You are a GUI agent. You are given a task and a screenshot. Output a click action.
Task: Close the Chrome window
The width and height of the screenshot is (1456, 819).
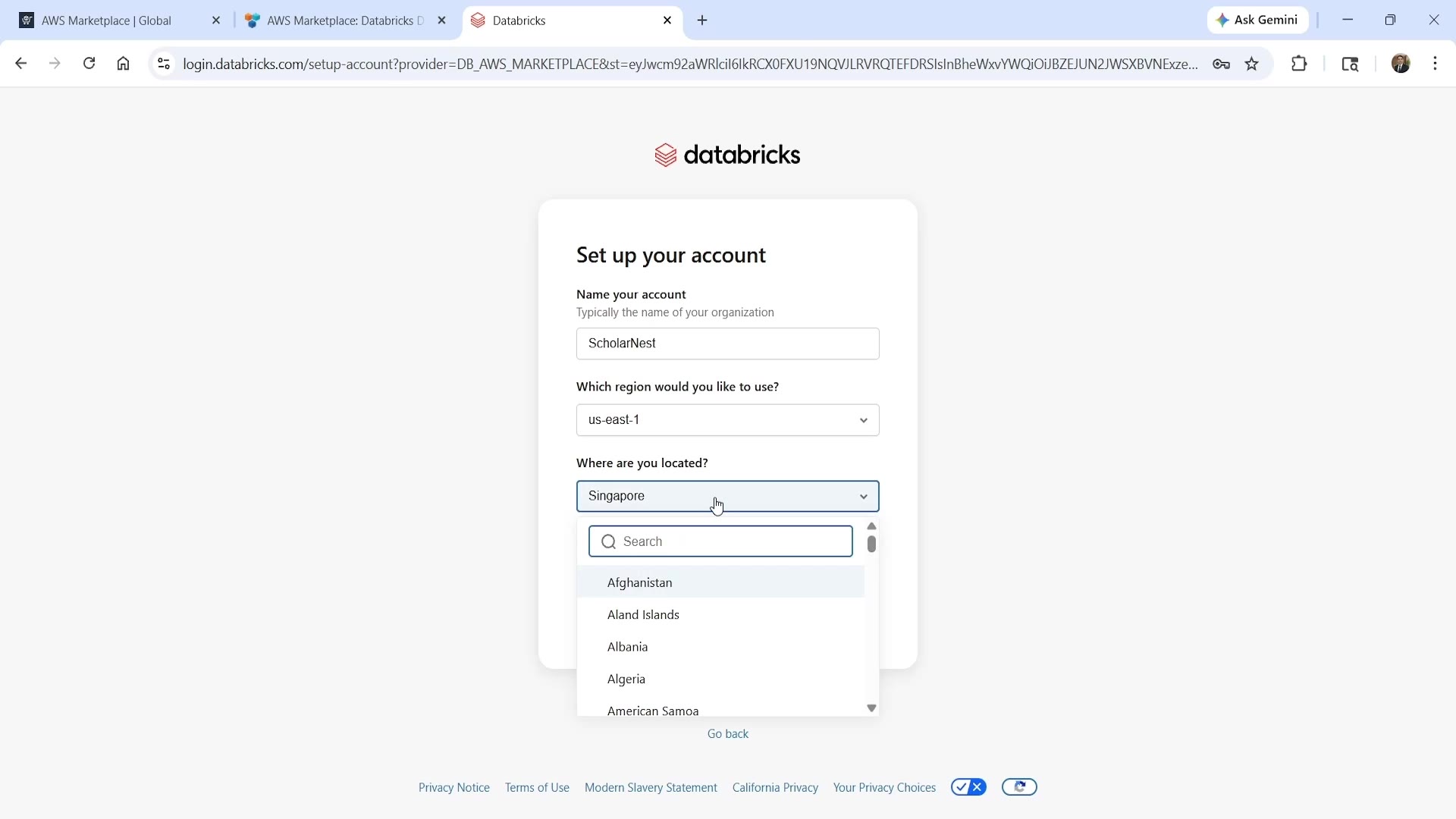pyautogui.click(x=1434, y=20)
